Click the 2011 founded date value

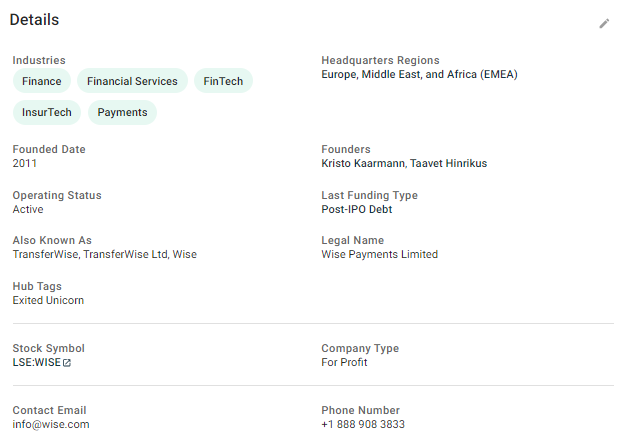click(25, 163)
